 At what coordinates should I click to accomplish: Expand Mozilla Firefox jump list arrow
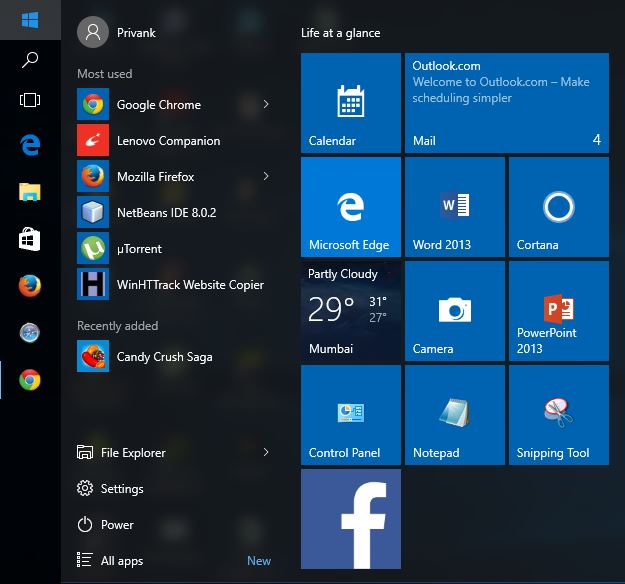coord(266,176)
